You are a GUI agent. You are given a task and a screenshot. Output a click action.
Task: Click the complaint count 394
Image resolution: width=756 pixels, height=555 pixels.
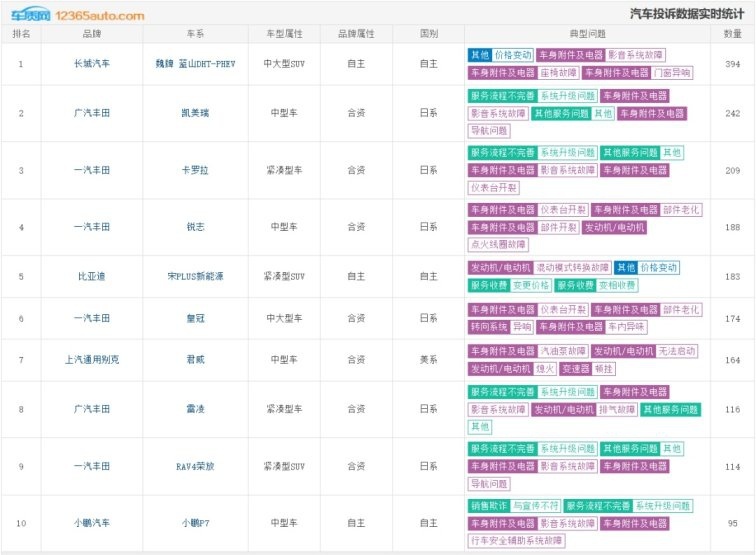(x=732, y=64)
